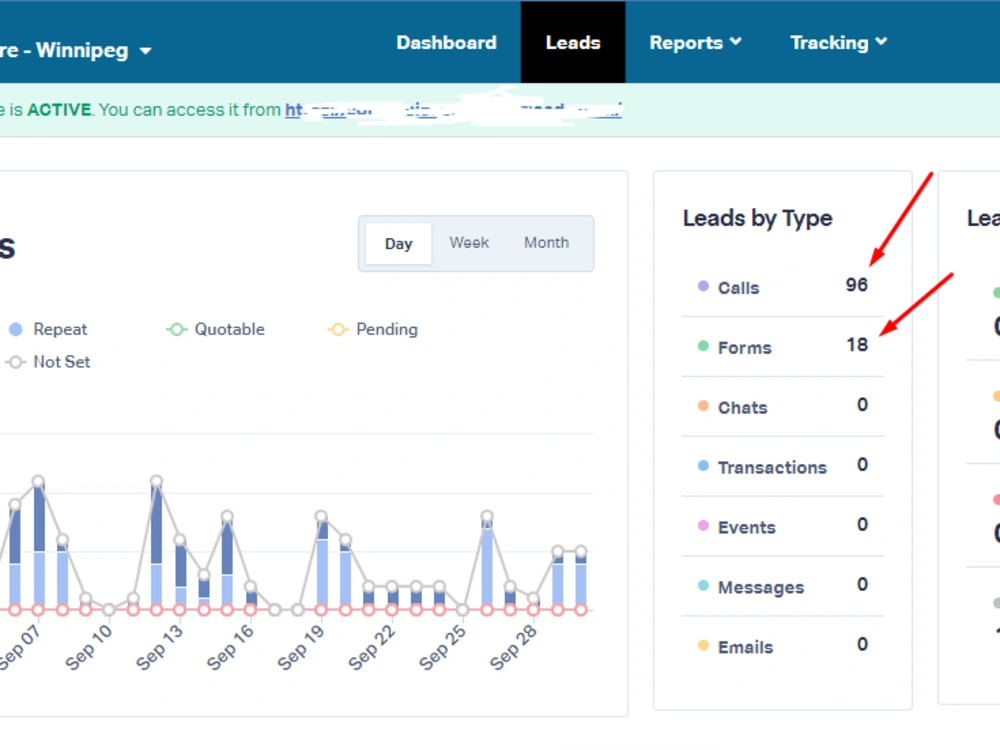This screenshot has width=1000, height=750.
Task: Toggle the Quotable series in legend
Action: (216, 329)
